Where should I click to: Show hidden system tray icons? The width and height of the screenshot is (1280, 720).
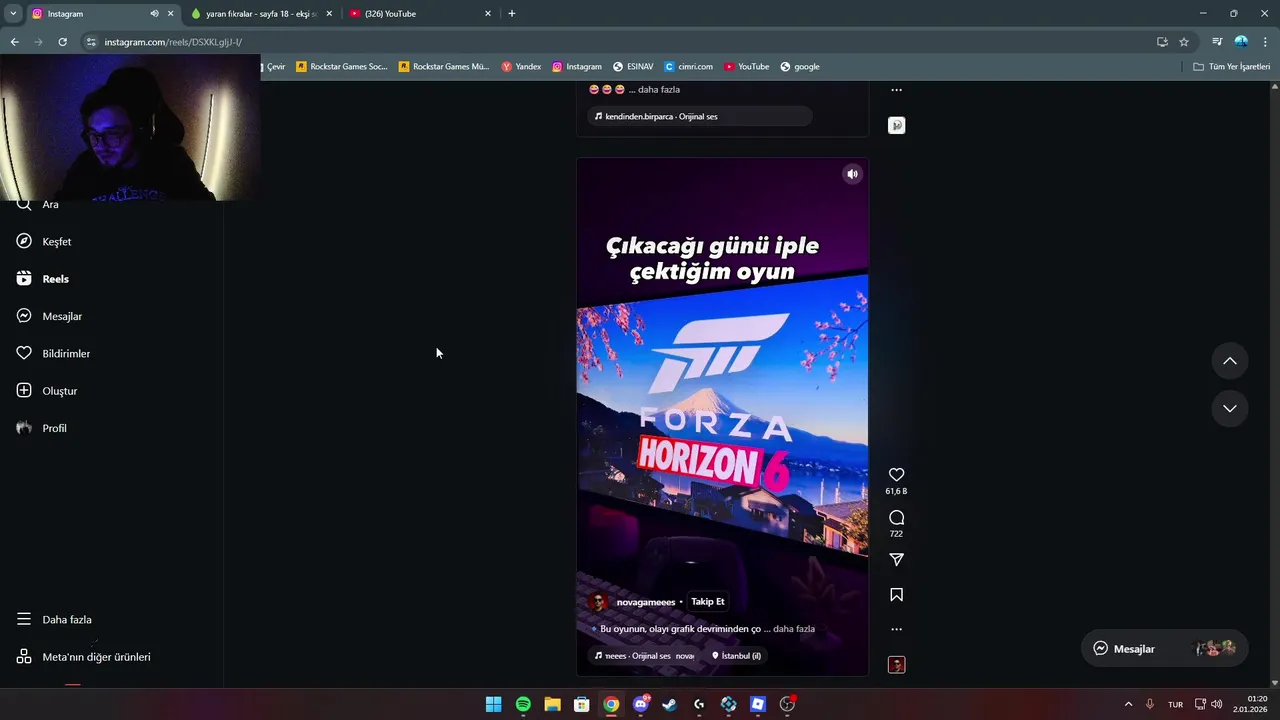[1128, 704]
